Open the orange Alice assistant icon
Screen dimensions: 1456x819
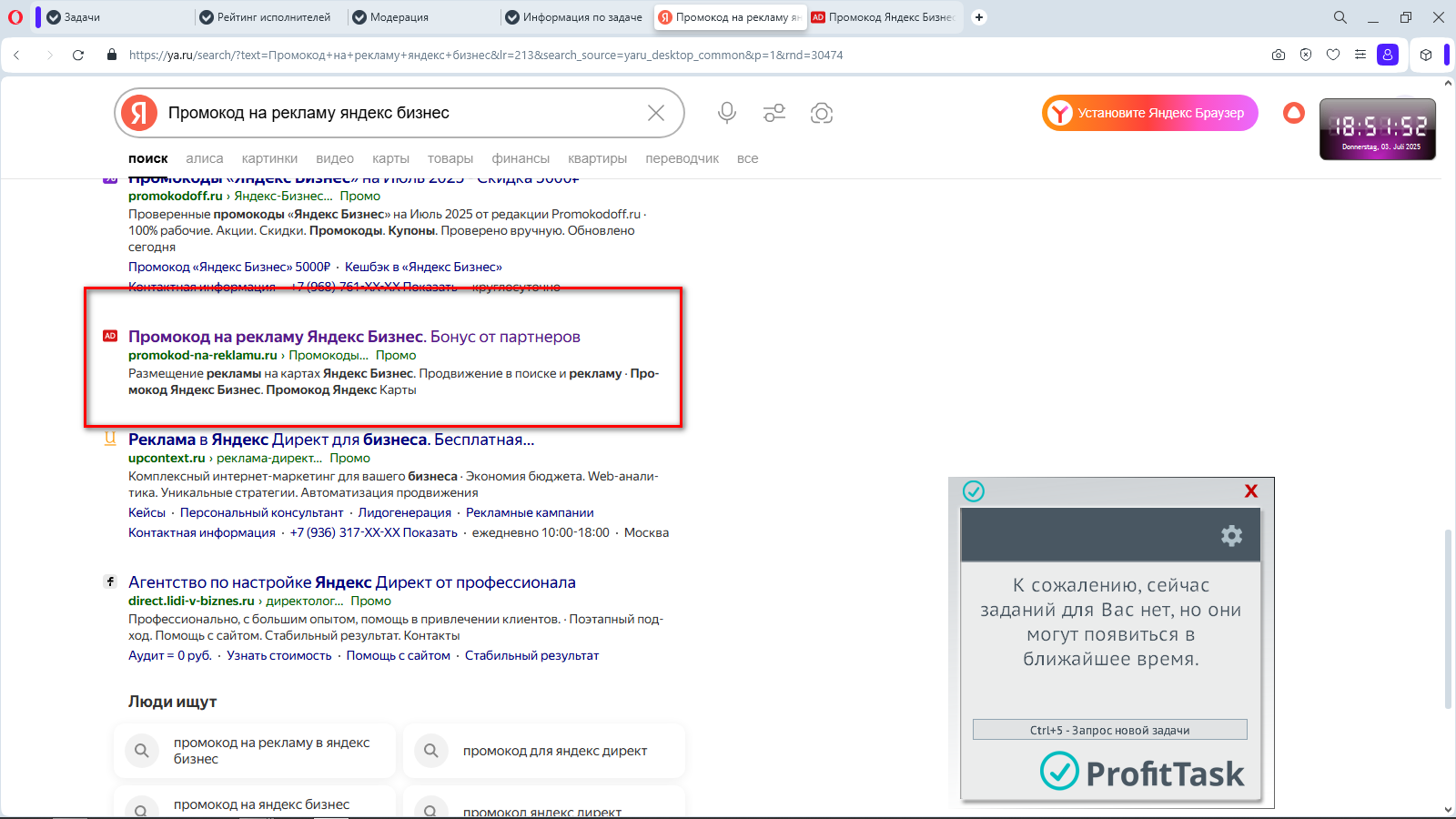click(x=1294, y=113)
